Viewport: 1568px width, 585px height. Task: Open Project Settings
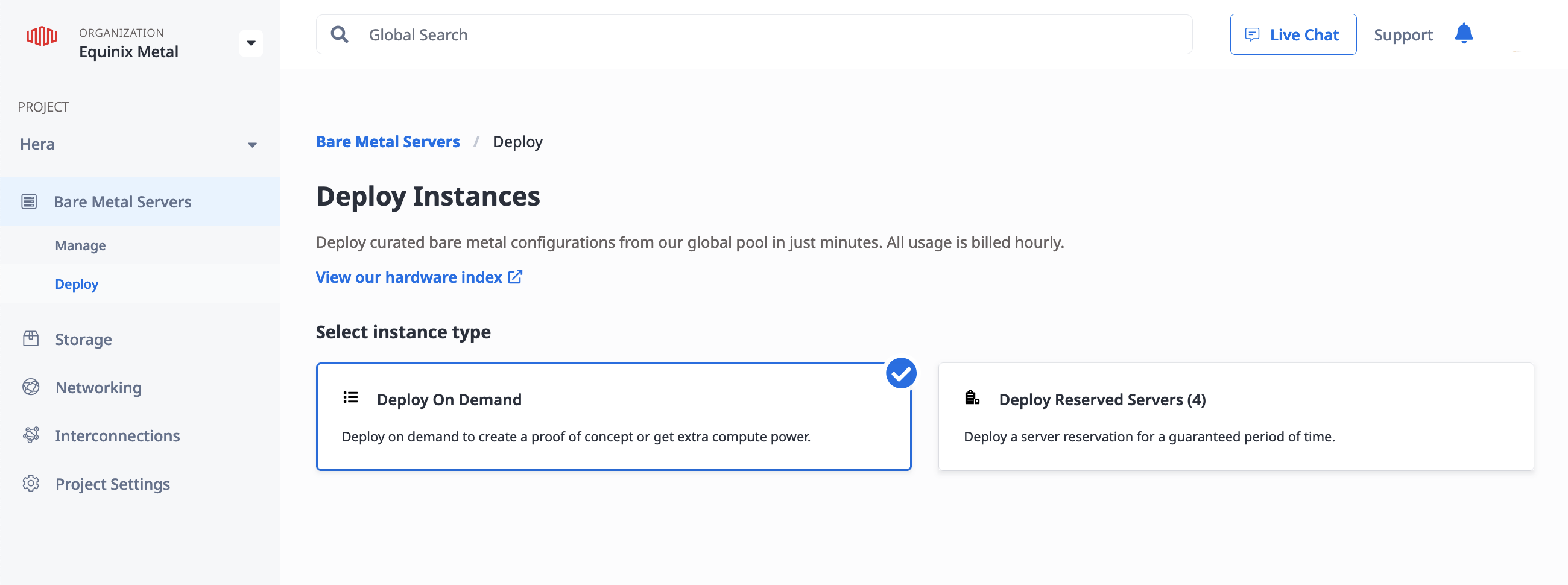(x=113, y=484)
